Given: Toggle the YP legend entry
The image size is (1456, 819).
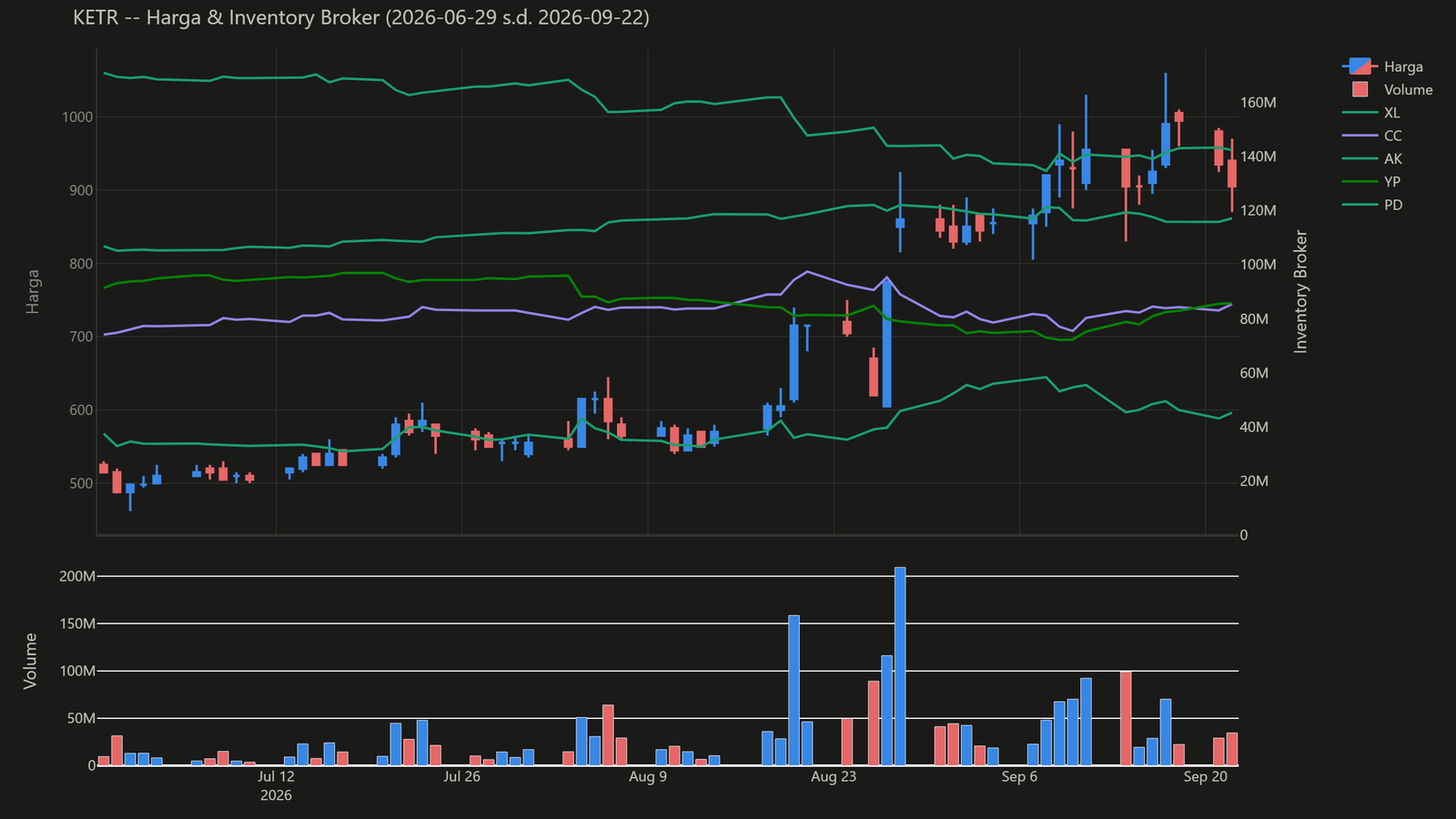Looking at the screenshot, I should coord(1372,182).
